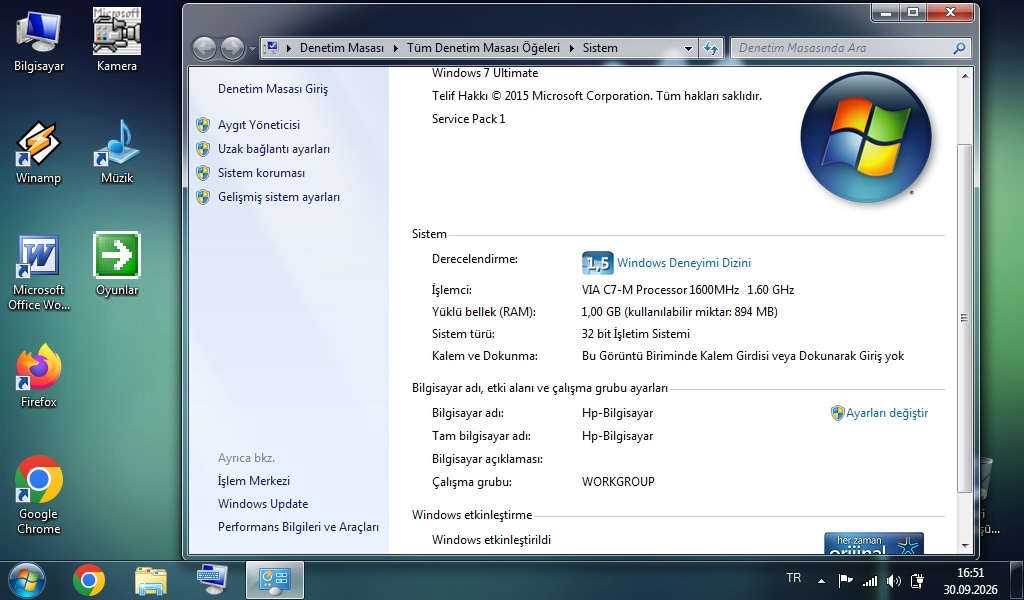Click the control panel icon in address bar
Viewport: 1024px width, 600px height.
tap(272, 48)
